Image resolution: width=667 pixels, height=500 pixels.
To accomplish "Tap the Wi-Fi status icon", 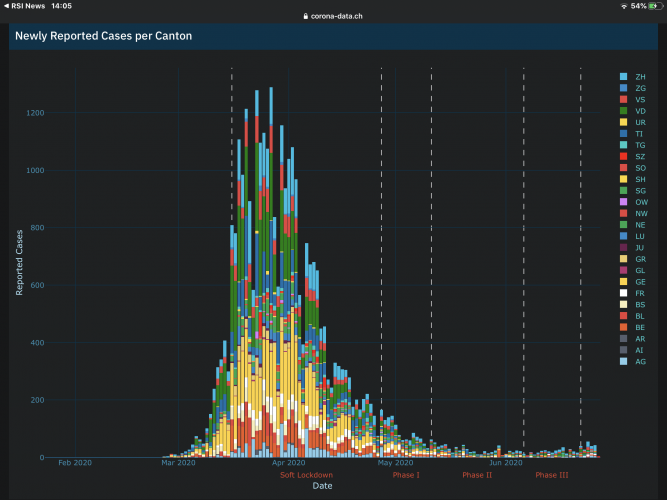I will coord(623,6).
